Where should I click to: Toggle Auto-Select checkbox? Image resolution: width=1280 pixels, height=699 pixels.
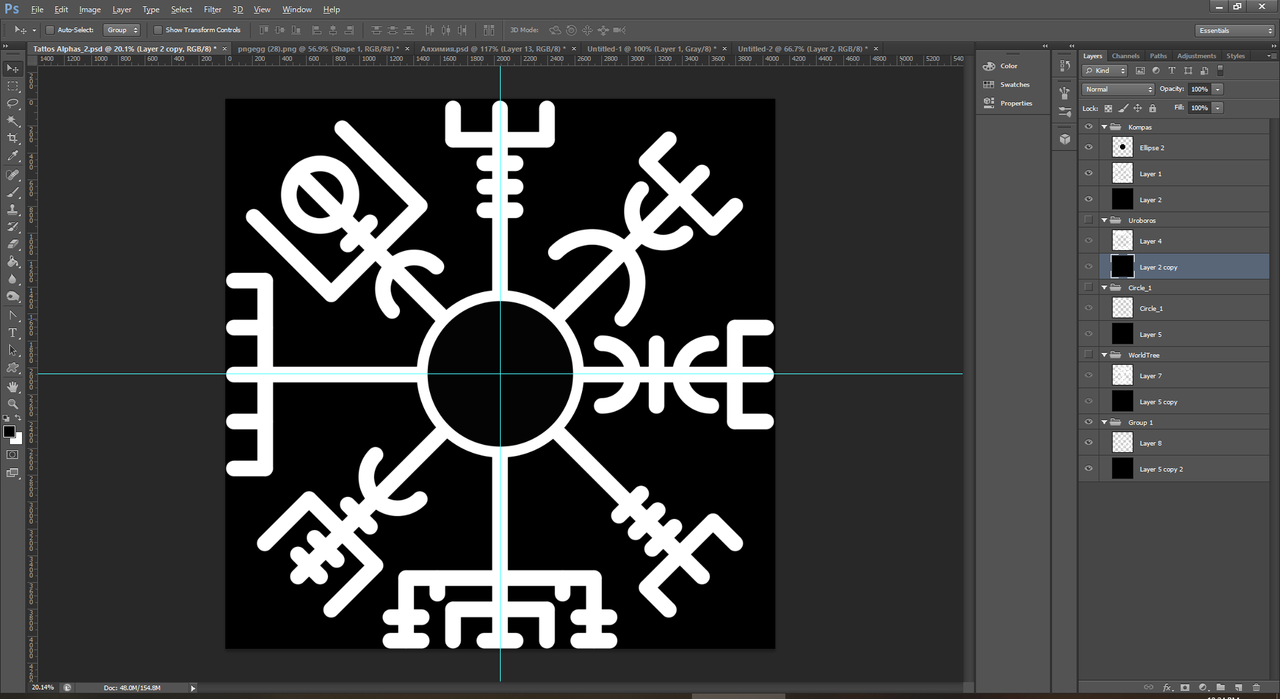coord(50,30)
